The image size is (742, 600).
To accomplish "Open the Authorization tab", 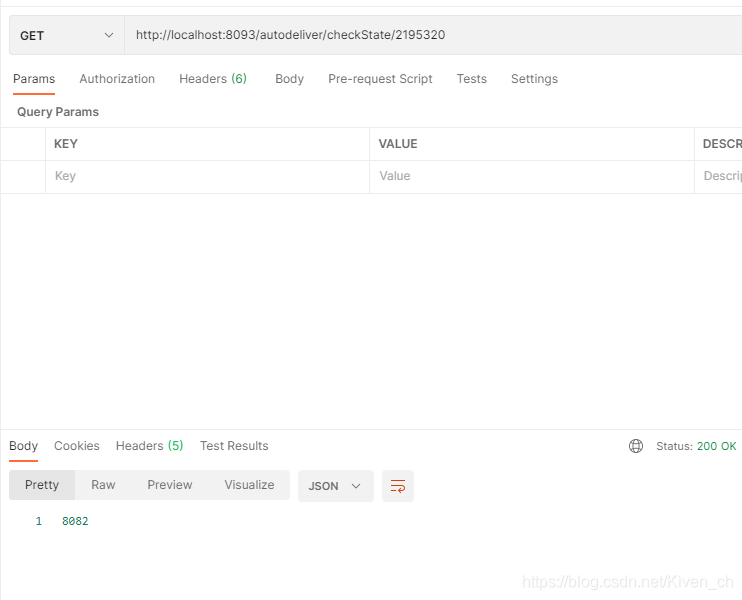I will click(117, 79).
